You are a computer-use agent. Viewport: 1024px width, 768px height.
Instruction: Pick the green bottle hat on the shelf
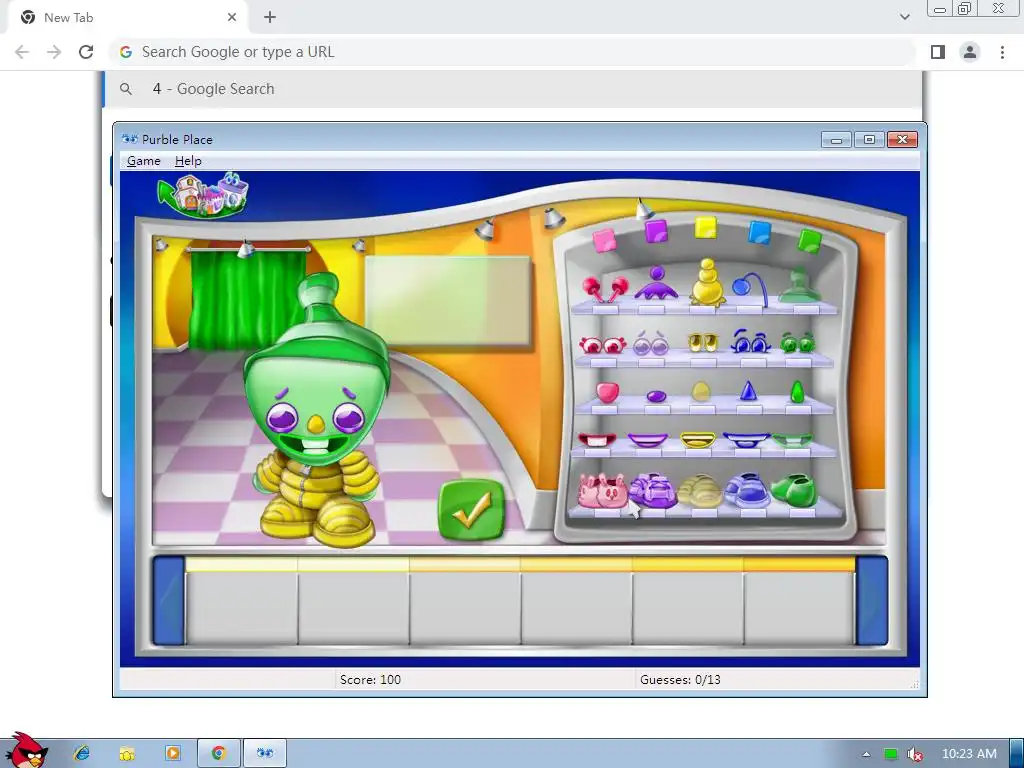pos(800,285)
